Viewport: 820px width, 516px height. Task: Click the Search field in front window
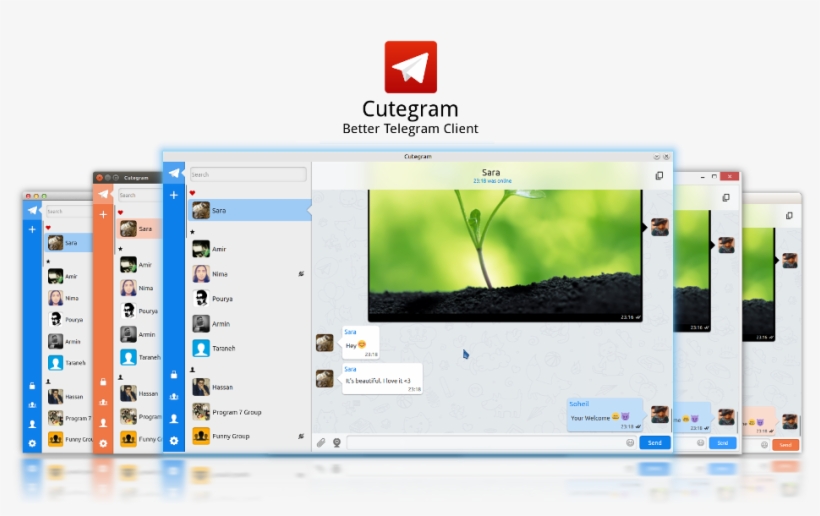(x=248, y=174)
